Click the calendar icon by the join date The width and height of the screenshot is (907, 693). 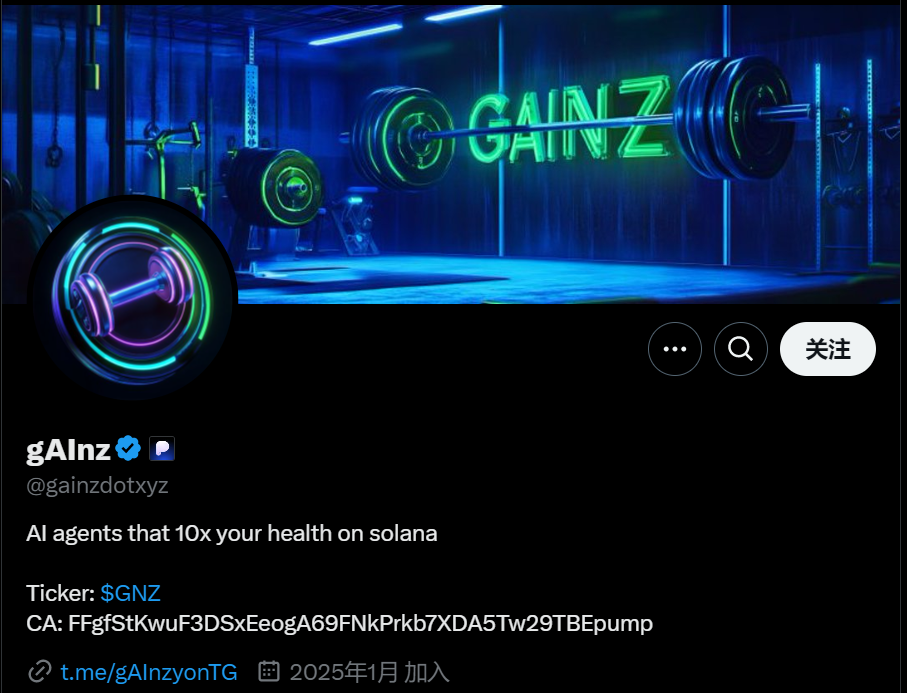pyautogui.click(x=268, y=672)
